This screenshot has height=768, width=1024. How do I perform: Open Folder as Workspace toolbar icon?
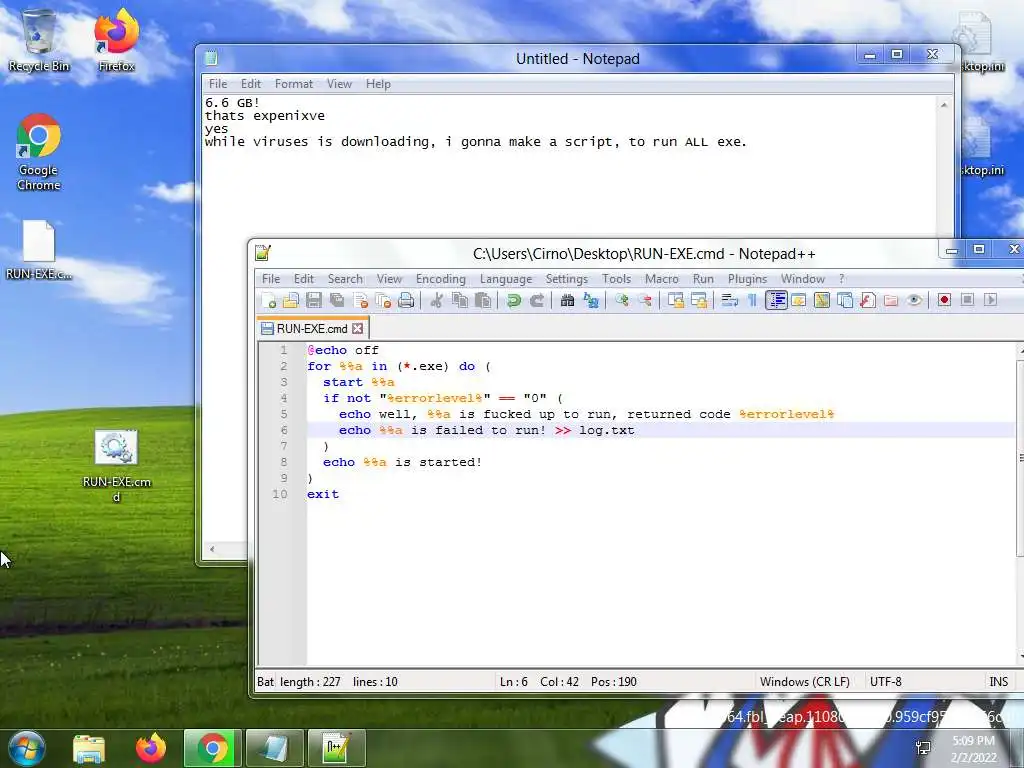pyautogui.click(x=891, y=300)
